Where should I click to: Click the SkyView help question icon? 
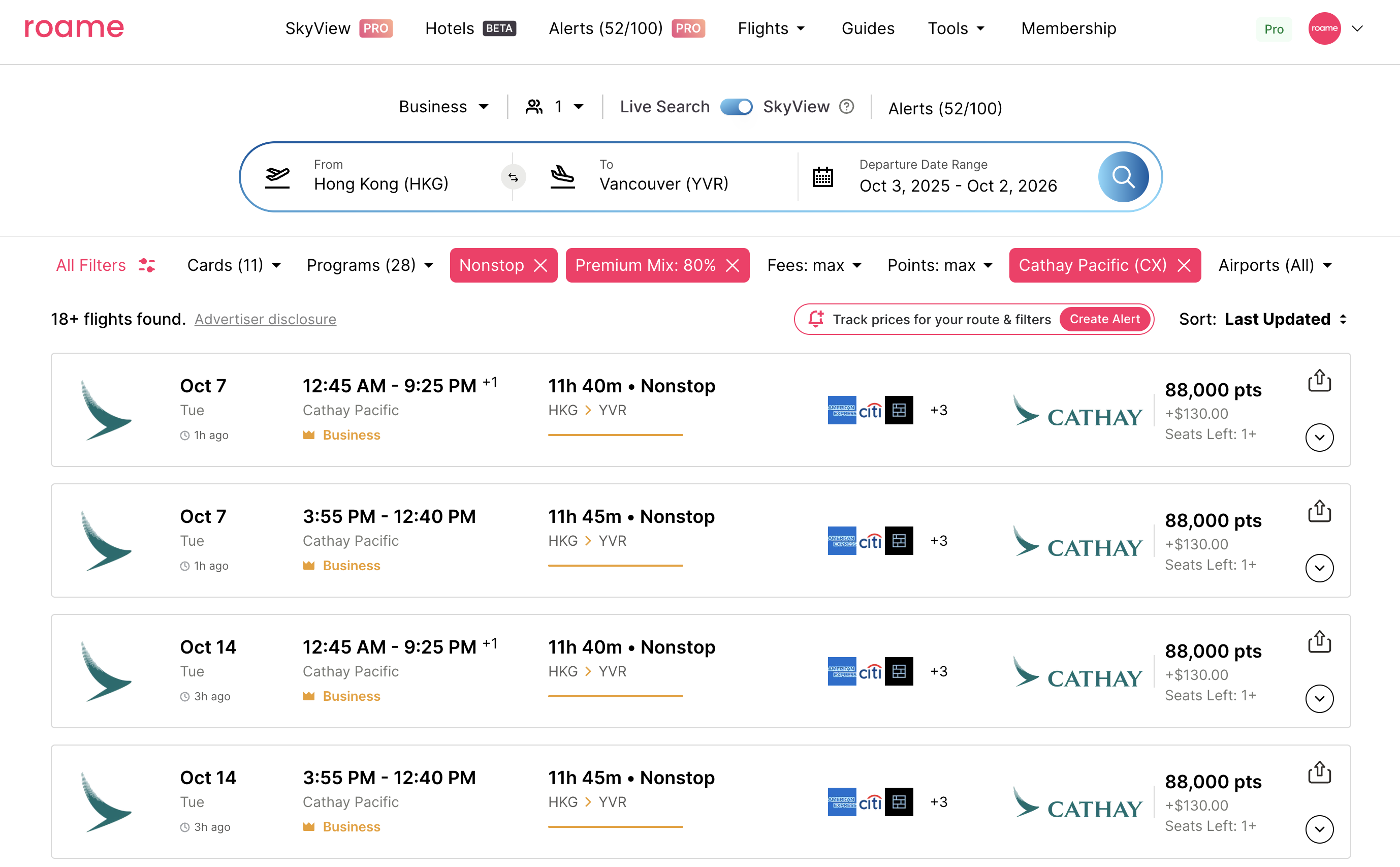click(x=846, y=107)
